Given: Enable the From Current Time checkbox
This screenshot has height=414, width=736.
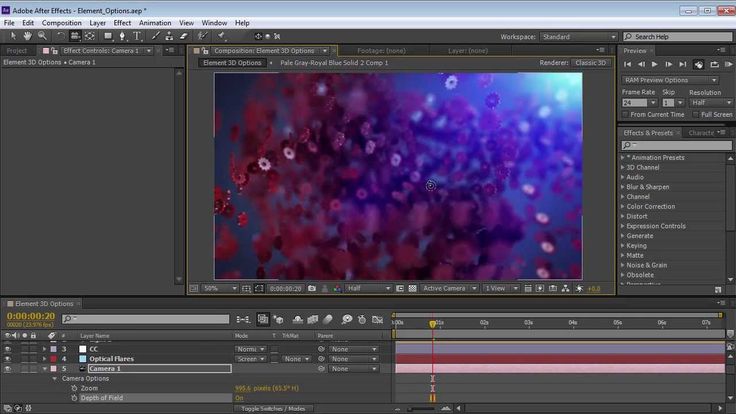Looking at the screenshot, I should pyautogui.click(x=625, y=114).
